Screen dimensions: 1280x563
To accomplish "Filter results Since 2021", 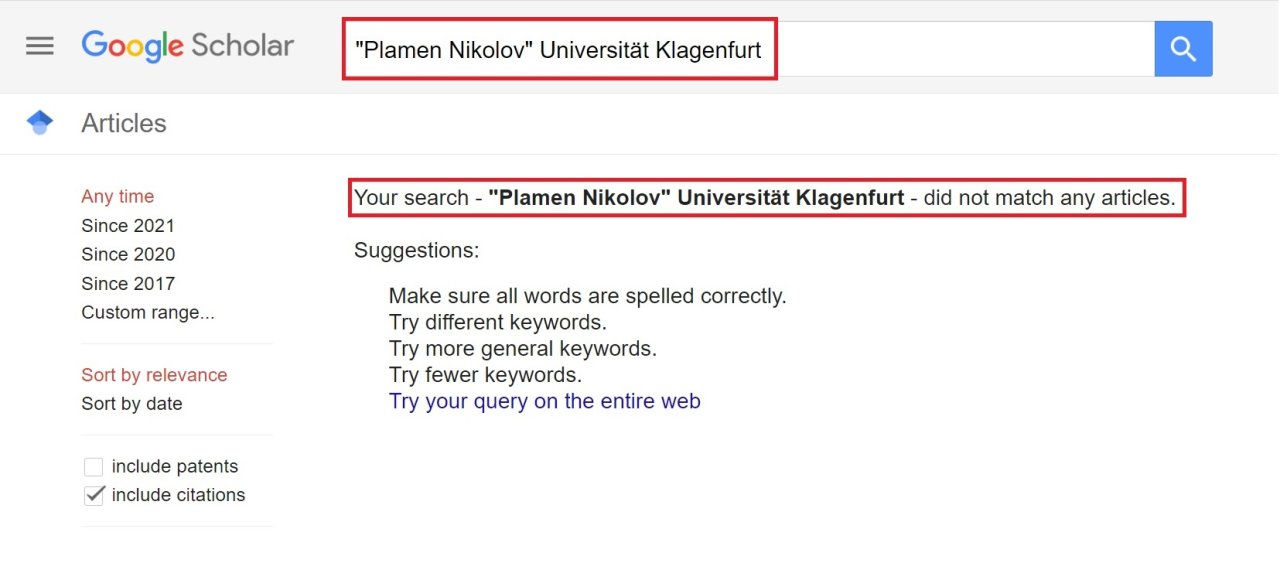I will point(128,225).
